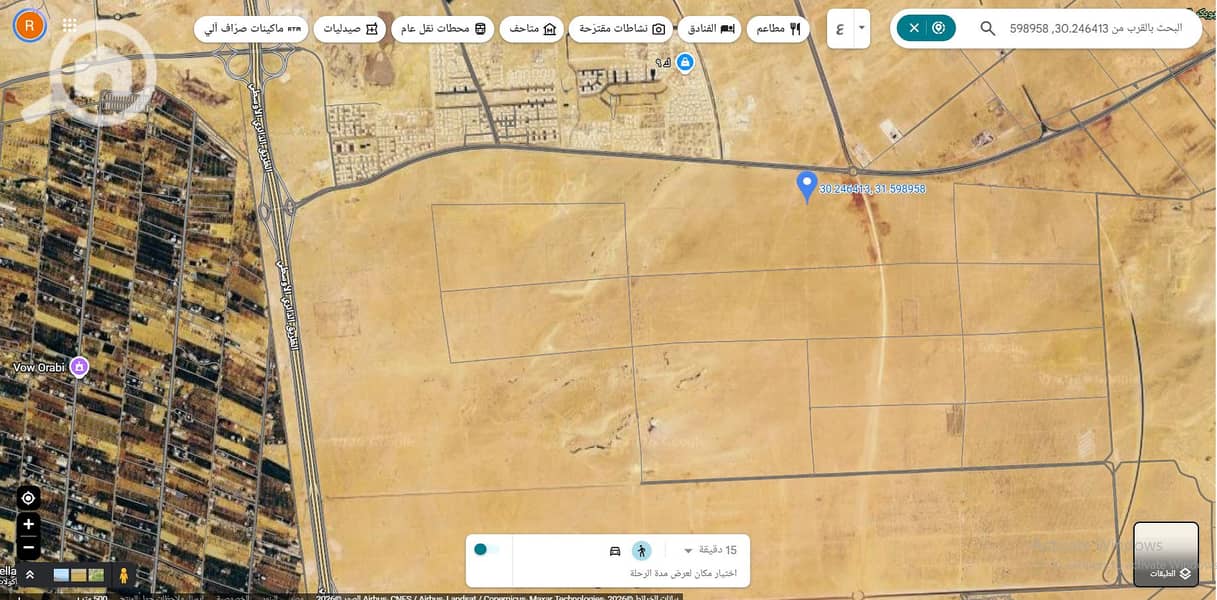Click the Street View pegman
The image size is (1217, 600).
pos(124,575)
